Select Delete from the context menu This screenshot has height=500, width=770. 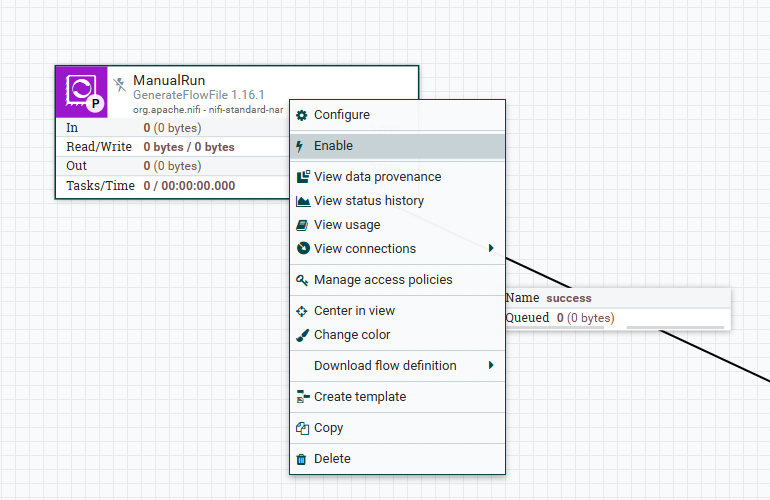tap(397, 459)
